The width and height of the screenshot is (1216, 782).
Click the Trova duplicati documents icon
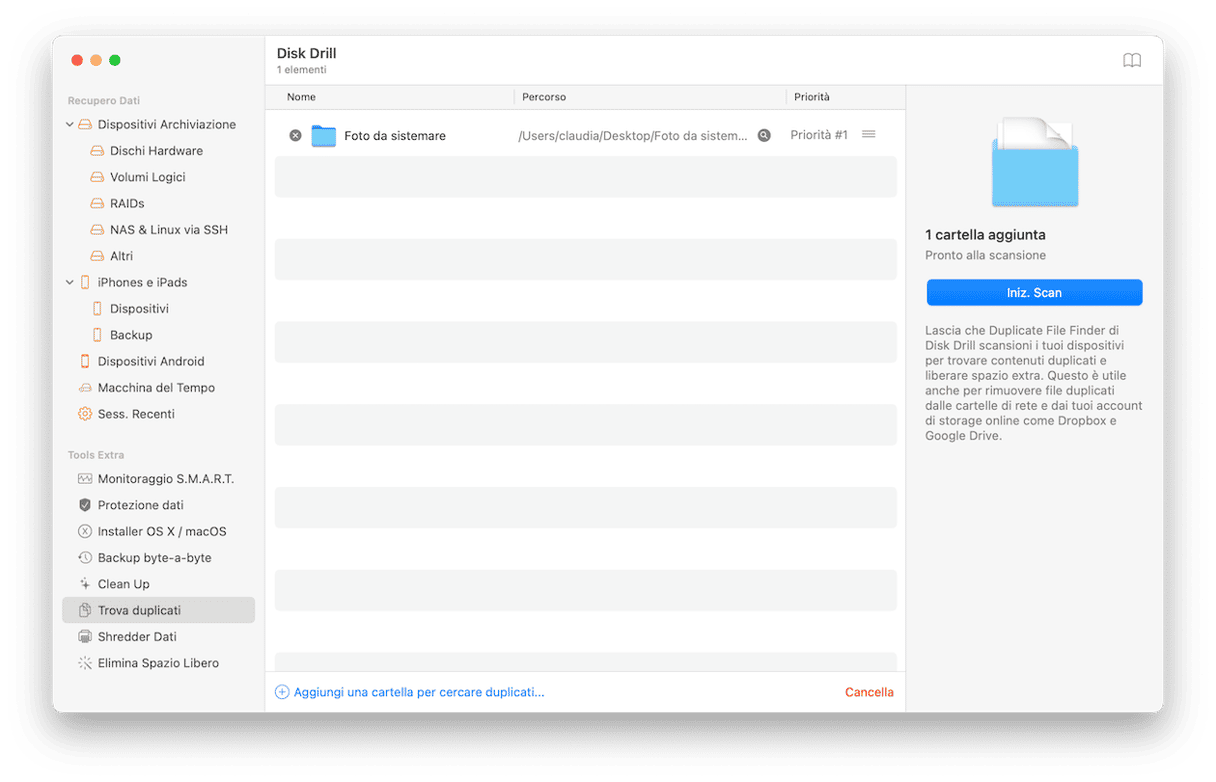pos(85,610)
